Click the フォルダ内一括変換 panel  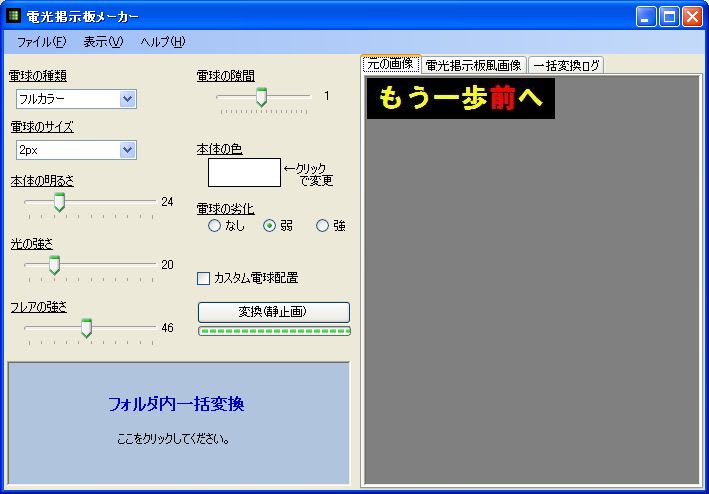pyautogui.click(x=178, y=422)
